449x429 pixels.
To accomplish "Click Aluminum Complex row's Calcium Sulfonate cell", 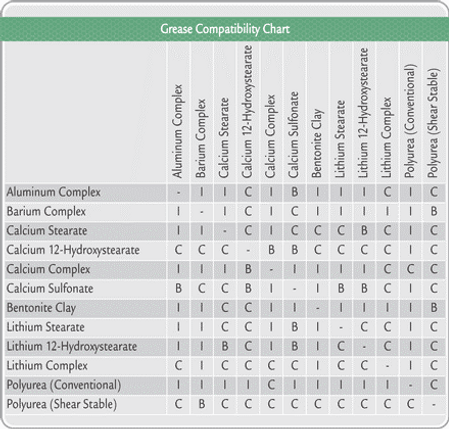I will coord(294,192).
